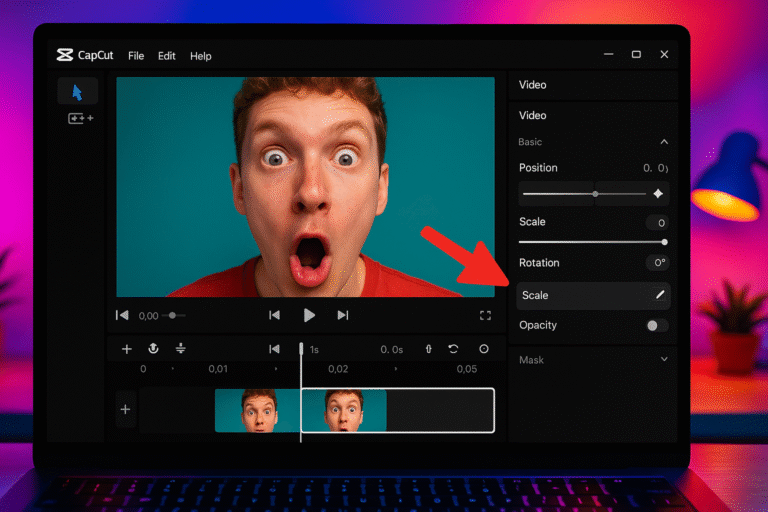Image resolution: width=768 pixels, height=512 pixels.
Task: Click the loop/refresh icon in timeline toolbar
Action: pyautogui.click(x=454, y=349)
